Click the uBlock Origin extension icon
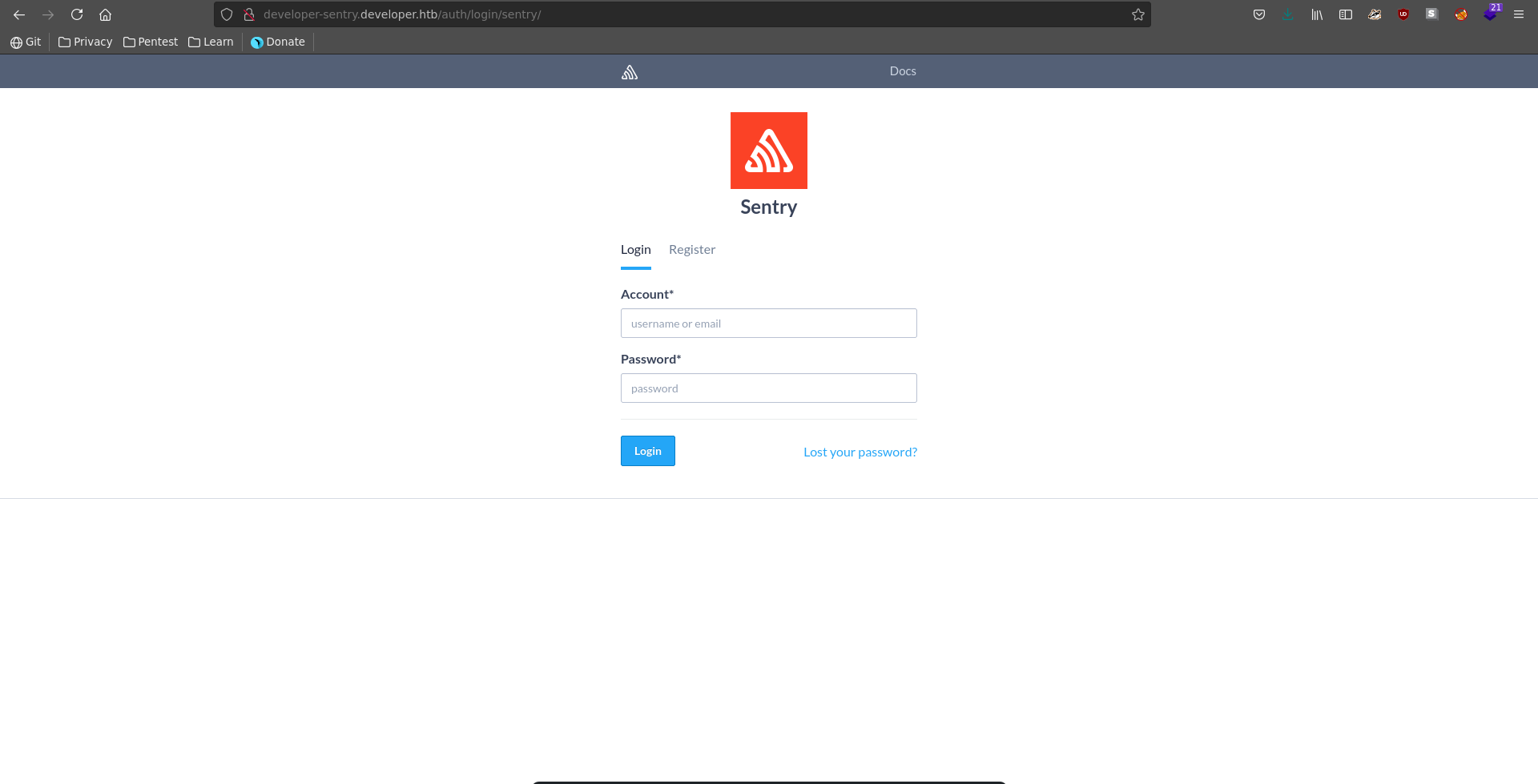Screen dimensions: 1538x784 pyautogui.click(x=1403, y=14)
